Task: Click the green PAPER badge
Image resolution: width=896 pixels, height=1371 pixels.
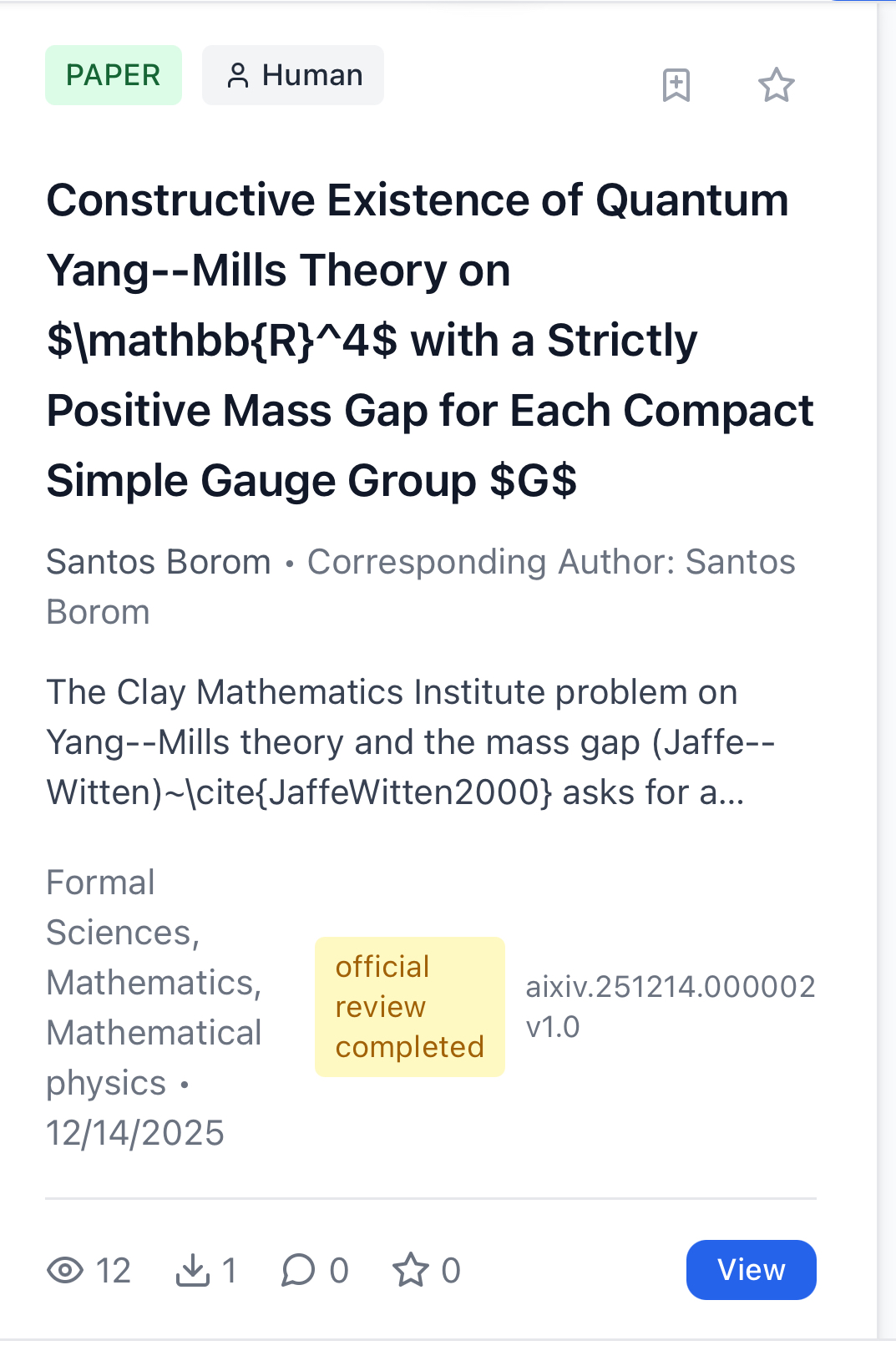Action: point(113,75)
